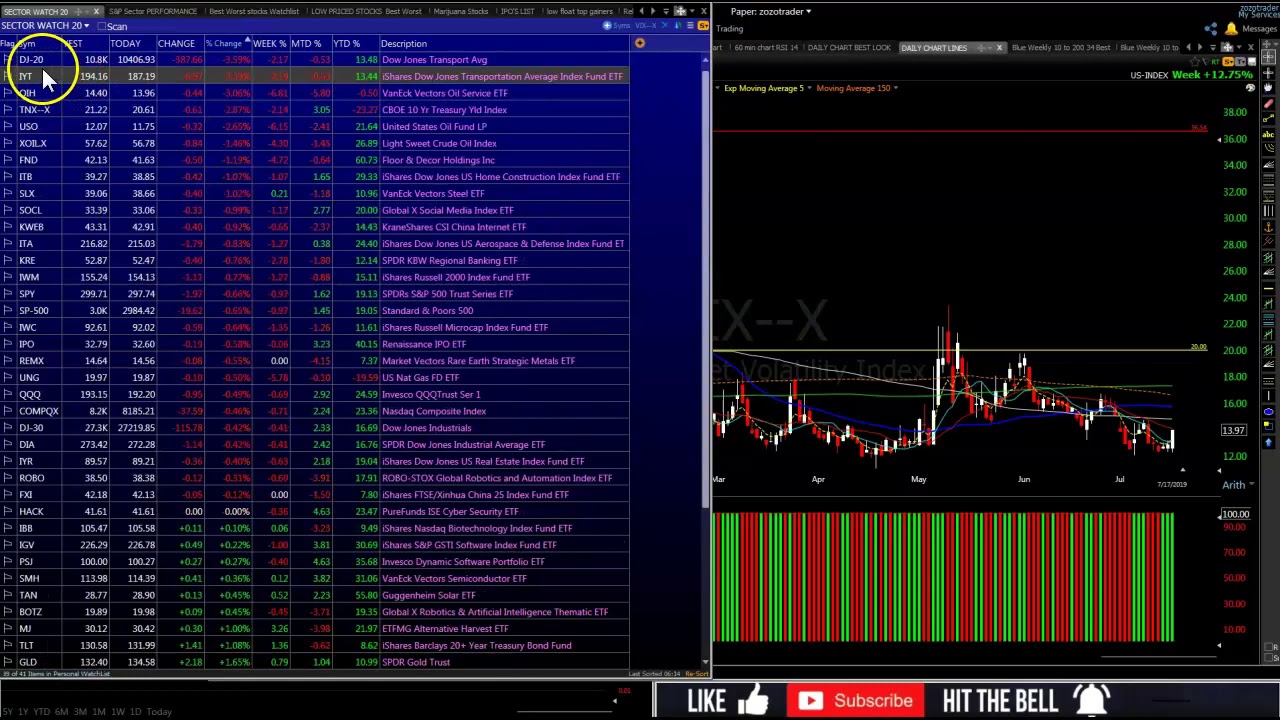Expand the price studies arrow left of Exp Moving Average
Viewport: 1280px width, 720px height.
point(716,88)
